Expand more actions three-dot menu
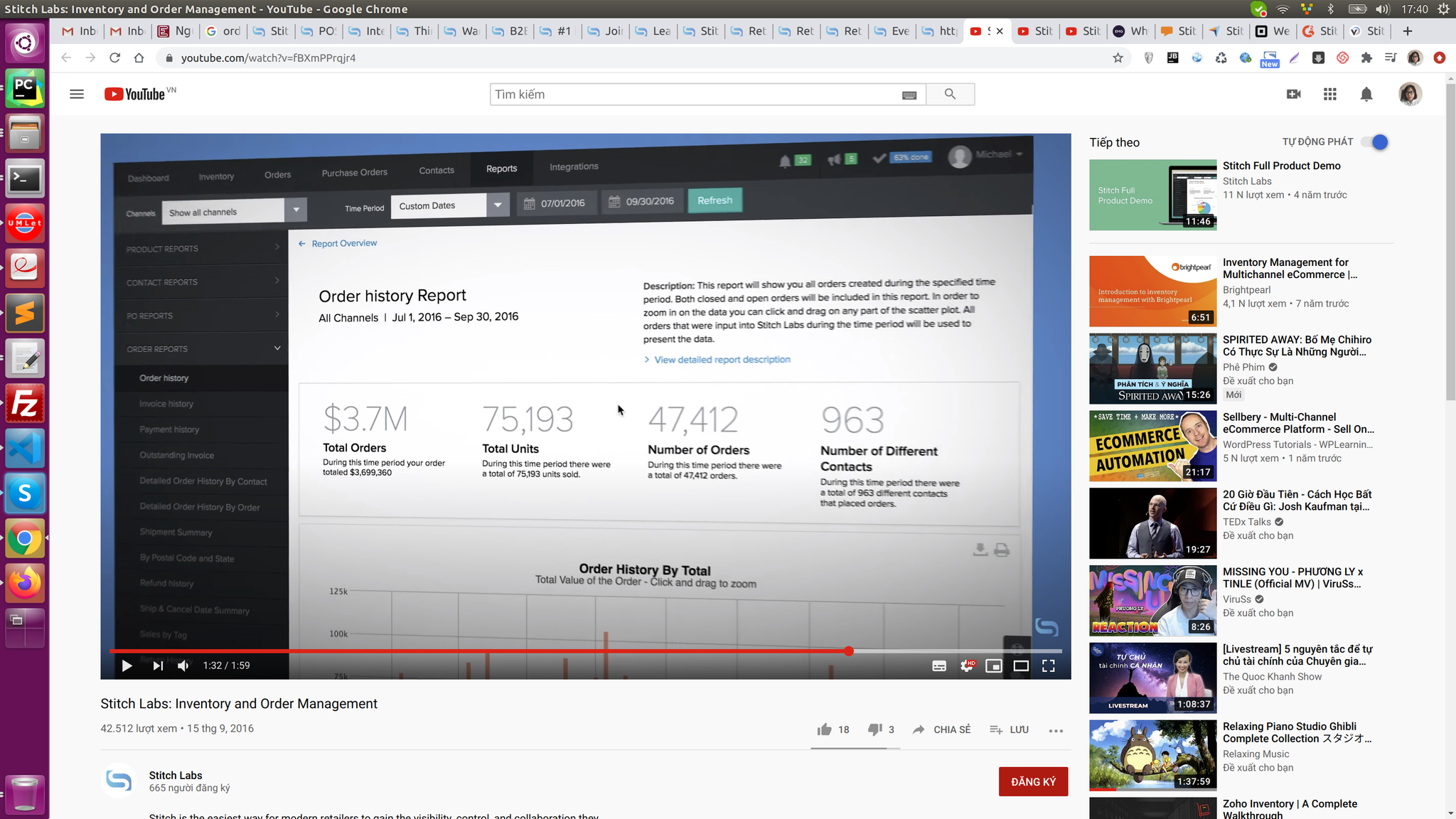This screenshot has height=819, width=1456. [1056, 730]
